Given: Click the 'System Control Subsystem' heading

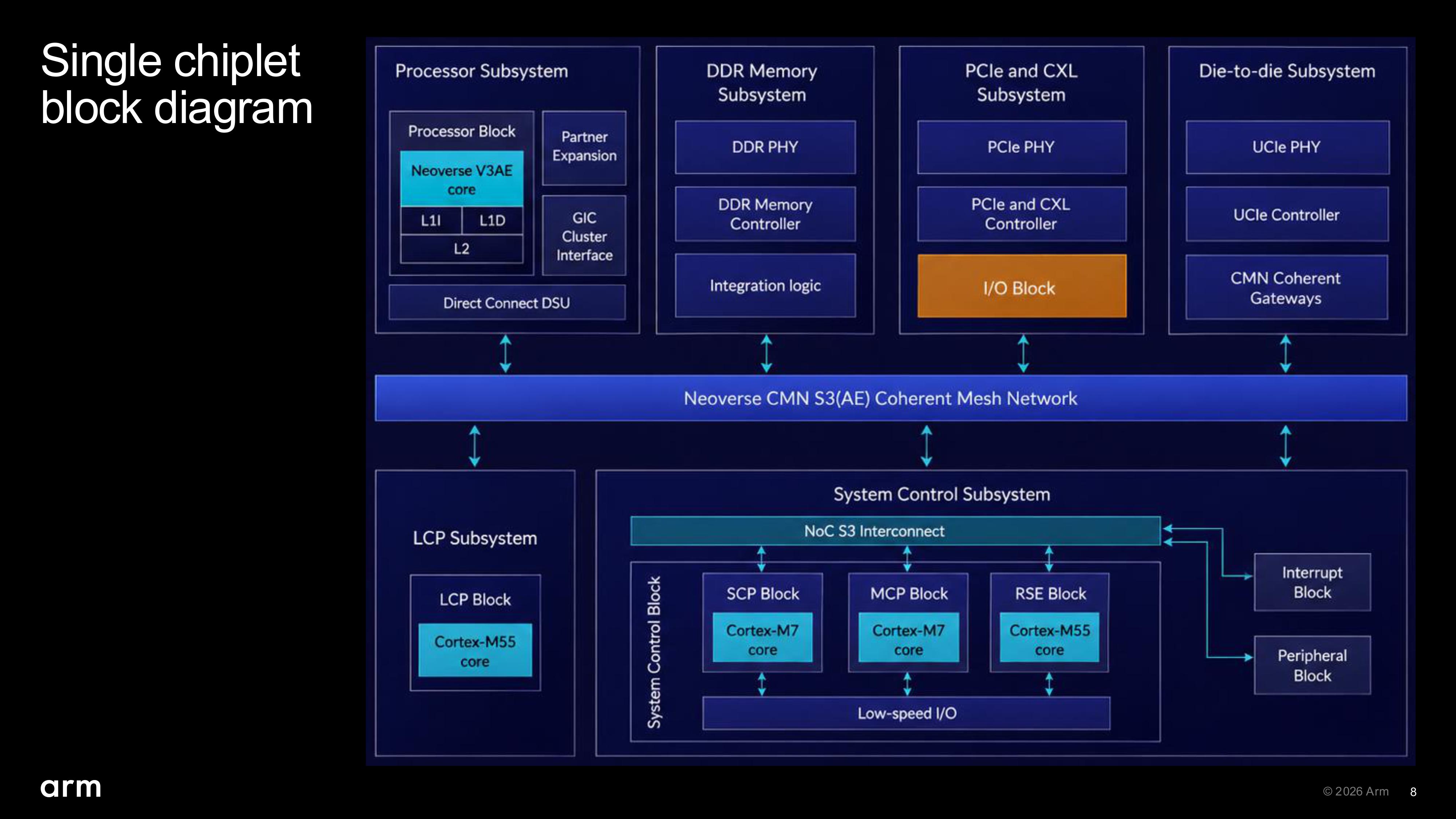Looking at the screenshot, I should click(x=942, y=495).
